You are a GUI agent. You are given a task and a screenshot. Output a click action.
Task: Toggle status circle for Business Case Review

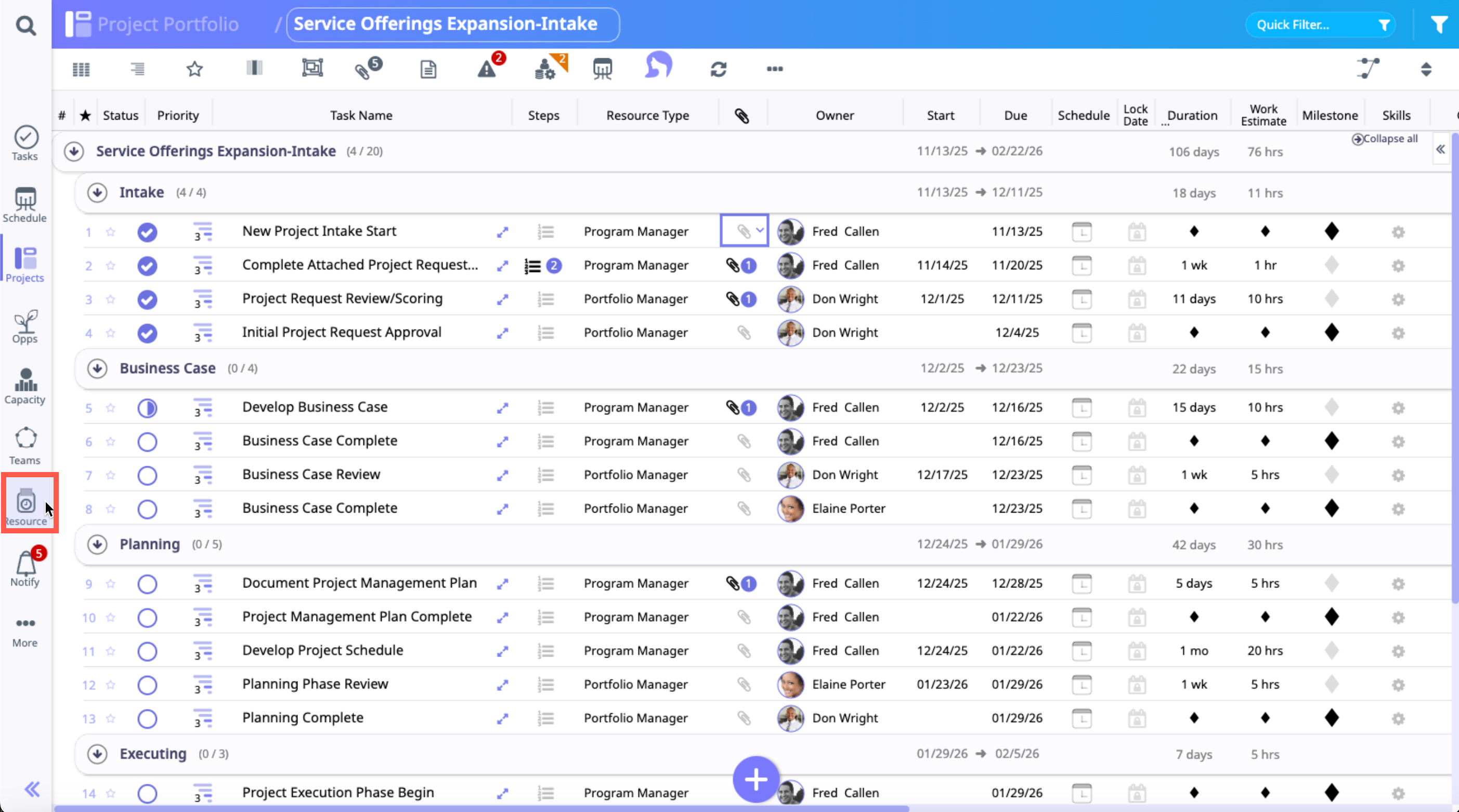click(x=147, y=475)
